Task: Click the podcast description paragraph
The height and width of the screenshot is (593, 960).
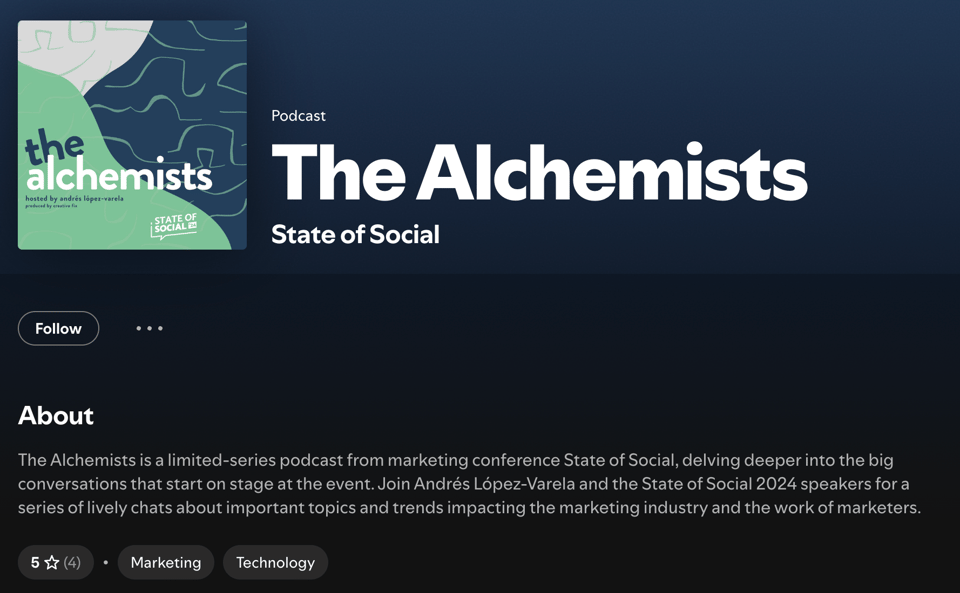Action: [468, 484]
